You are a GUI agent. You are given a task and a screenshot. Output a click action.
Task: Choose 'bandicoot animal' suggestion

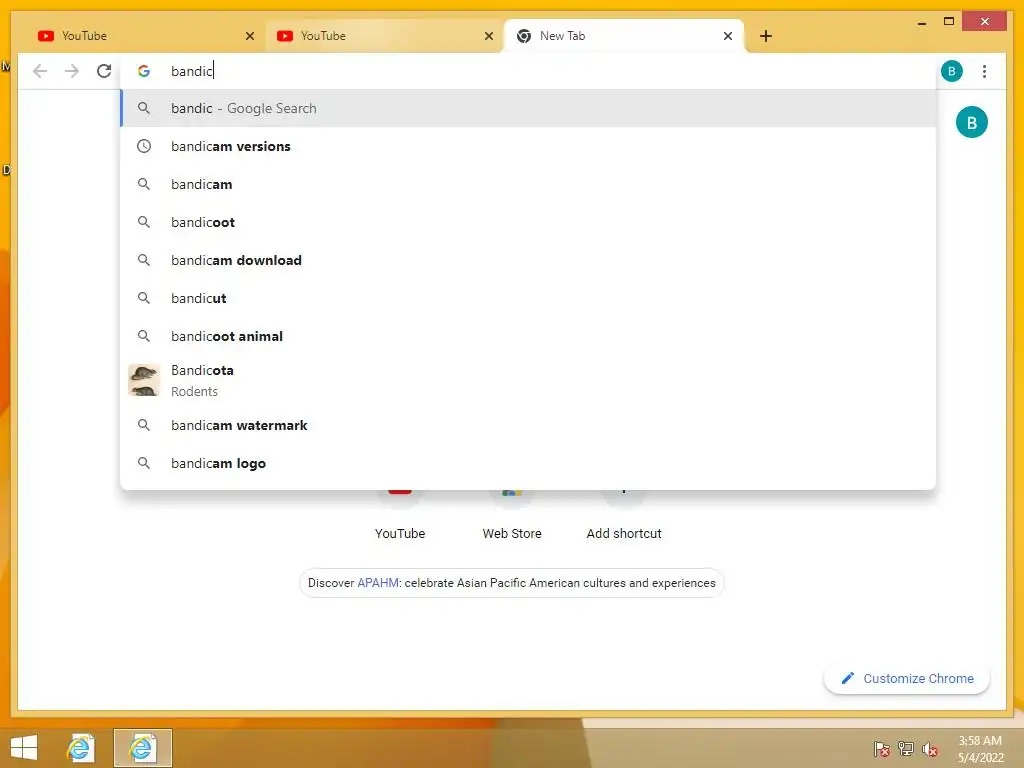coord(528,336)
